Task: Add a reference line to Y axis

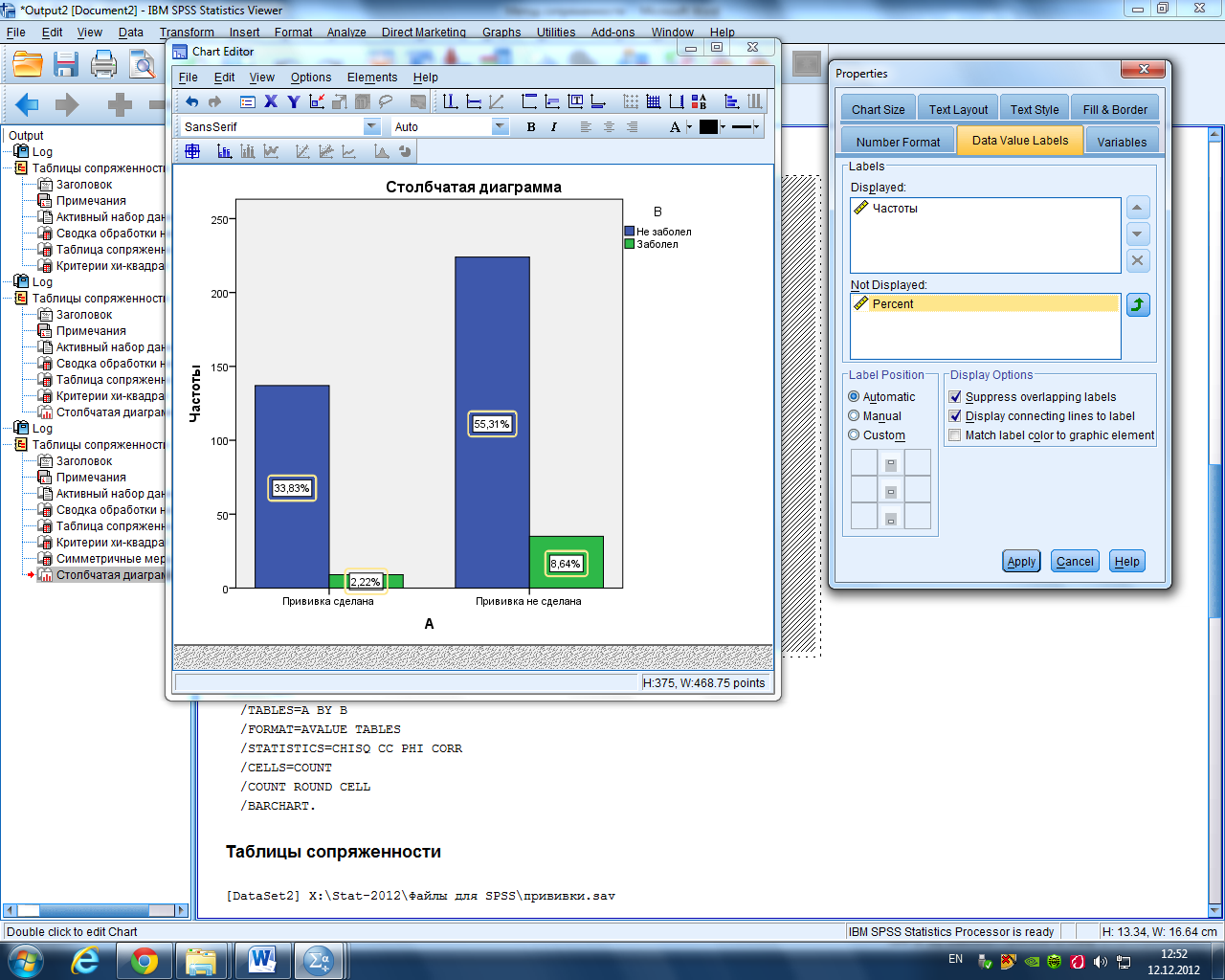Action: 474,101
